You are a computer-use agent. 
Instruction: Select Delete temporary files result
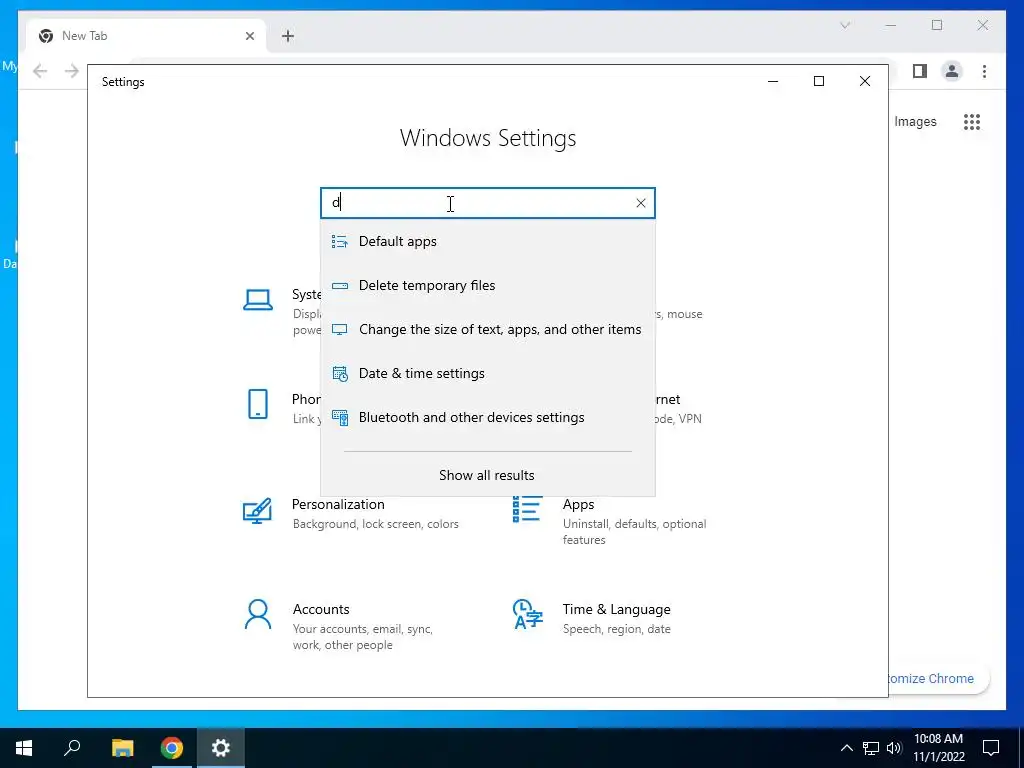pos(487,285)
